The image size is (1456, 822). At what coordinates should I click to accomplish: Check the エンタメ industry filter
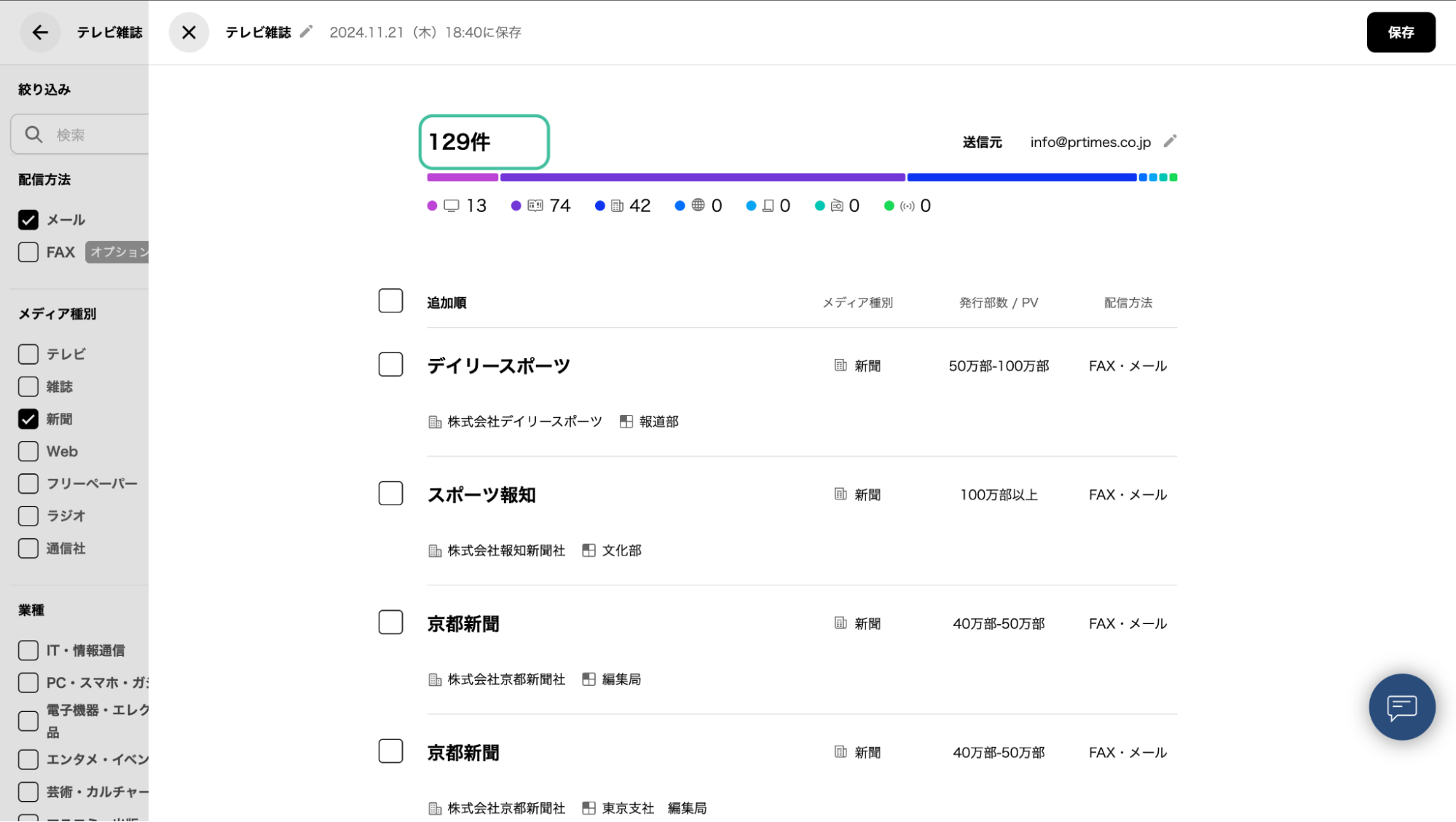pos(28,759)
